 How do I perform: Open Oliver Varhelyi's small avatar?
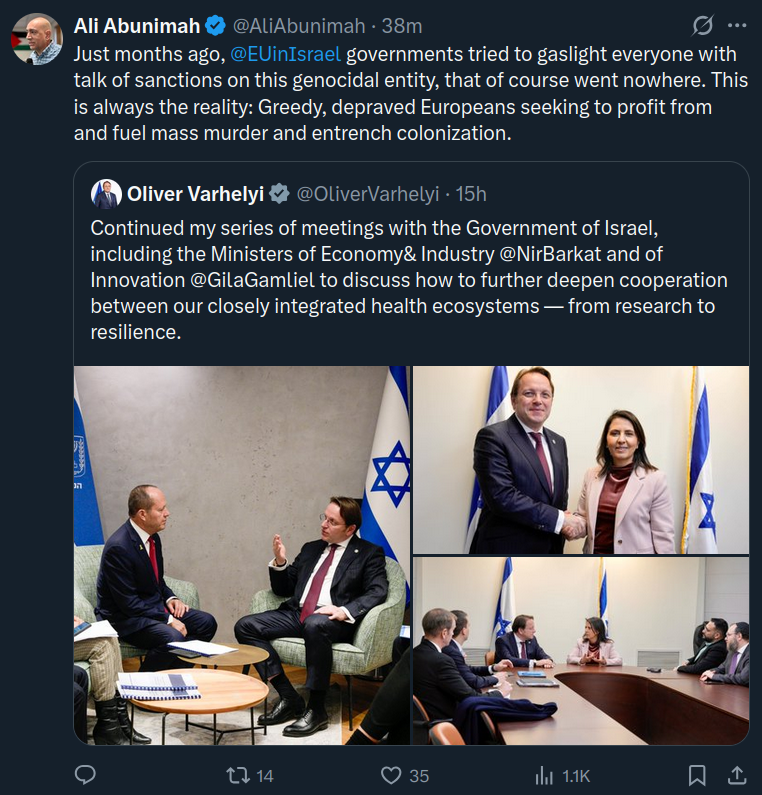pyautogui.click(x=106, y=193)
